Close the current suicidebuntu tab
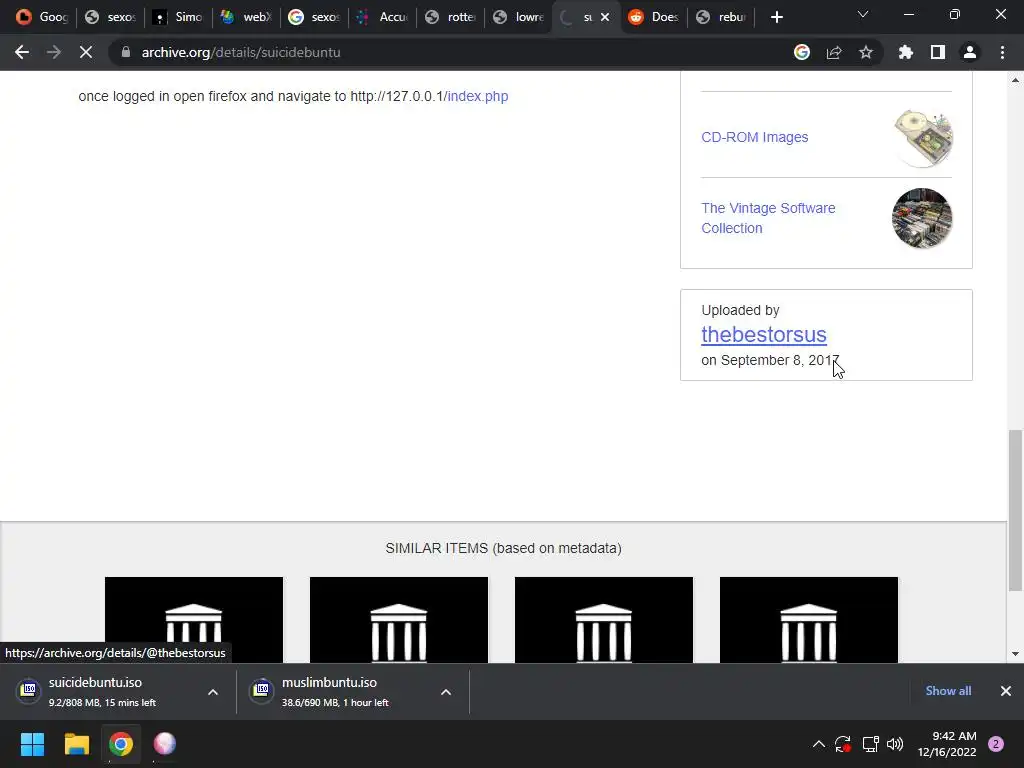The image size is (1024, 768). pos(605,17)
